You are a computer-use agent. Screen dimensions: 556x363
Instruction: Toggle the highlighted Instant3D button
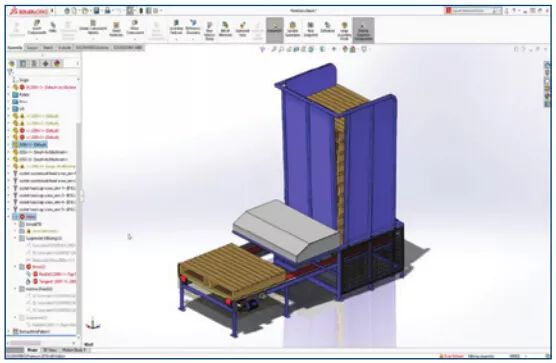pyautogui.click(x=275, y=30)
